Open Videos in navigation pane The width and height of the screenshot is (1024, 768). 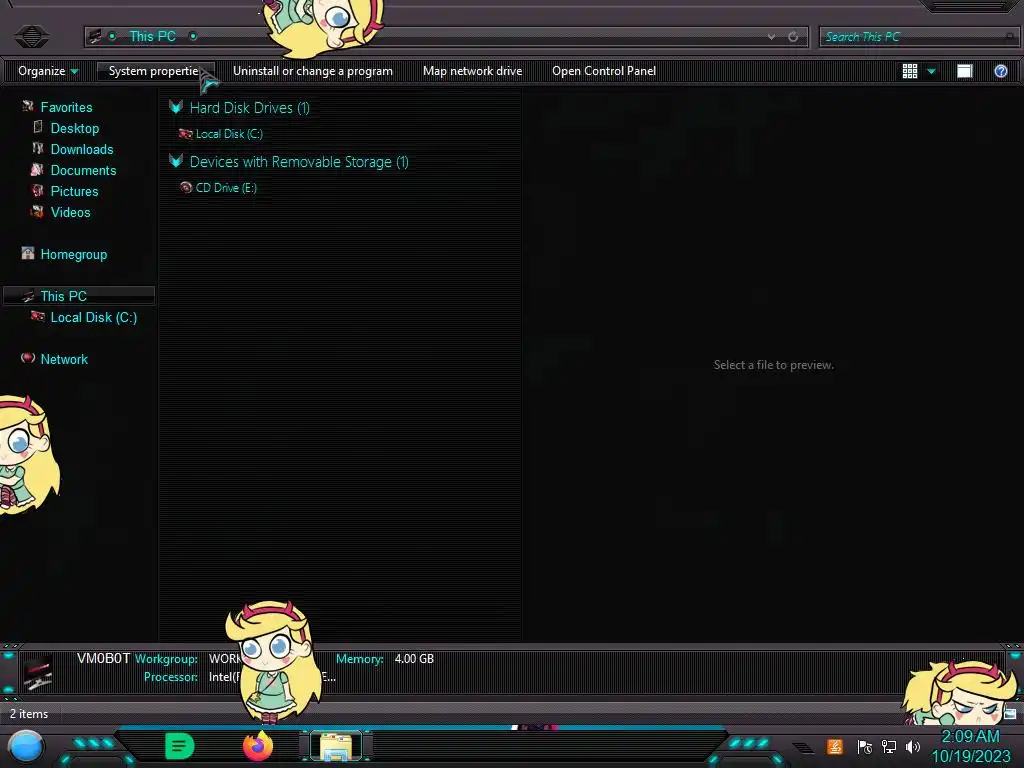(71, 212)
